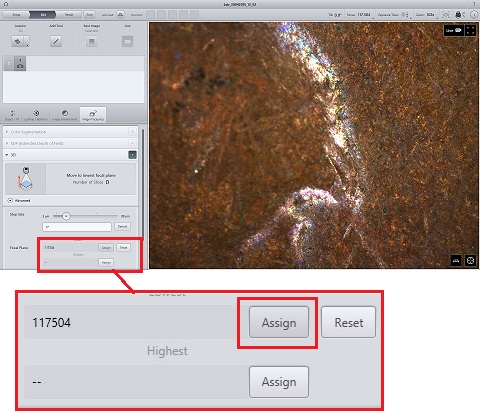Open the Best Image selection icon
The height and width of the screenshot is (415, 480).
pos(92,41)
